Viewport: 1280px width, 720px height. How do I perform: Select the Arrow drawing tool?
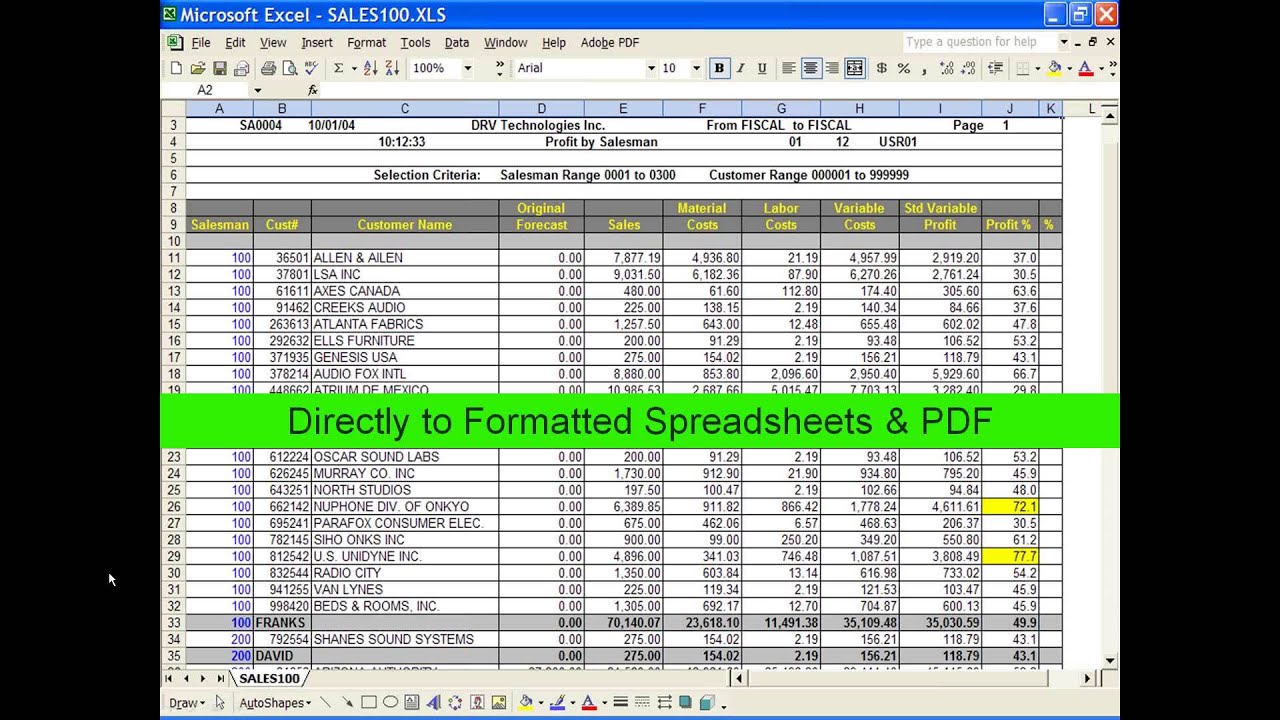point(347,703)
